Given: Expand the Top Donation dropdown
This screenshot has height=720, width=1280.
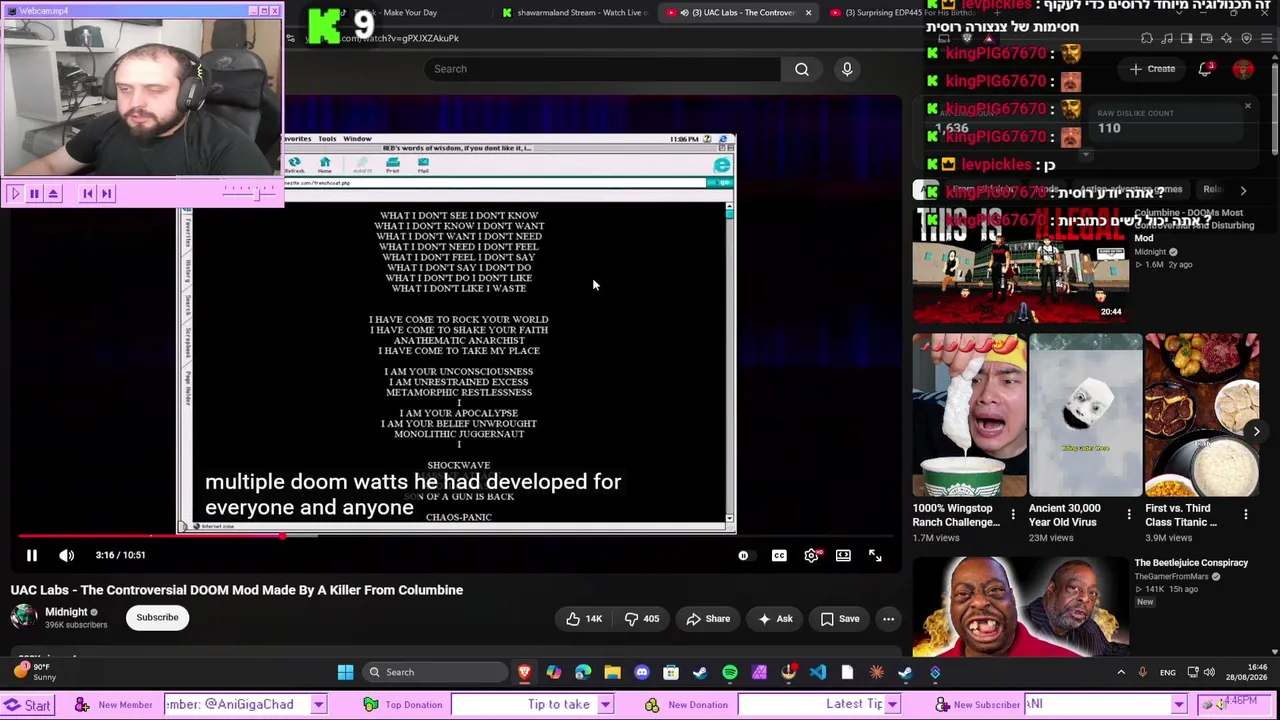Looking at the screenshot, I should pyautogui.click(x=605, y=705).
